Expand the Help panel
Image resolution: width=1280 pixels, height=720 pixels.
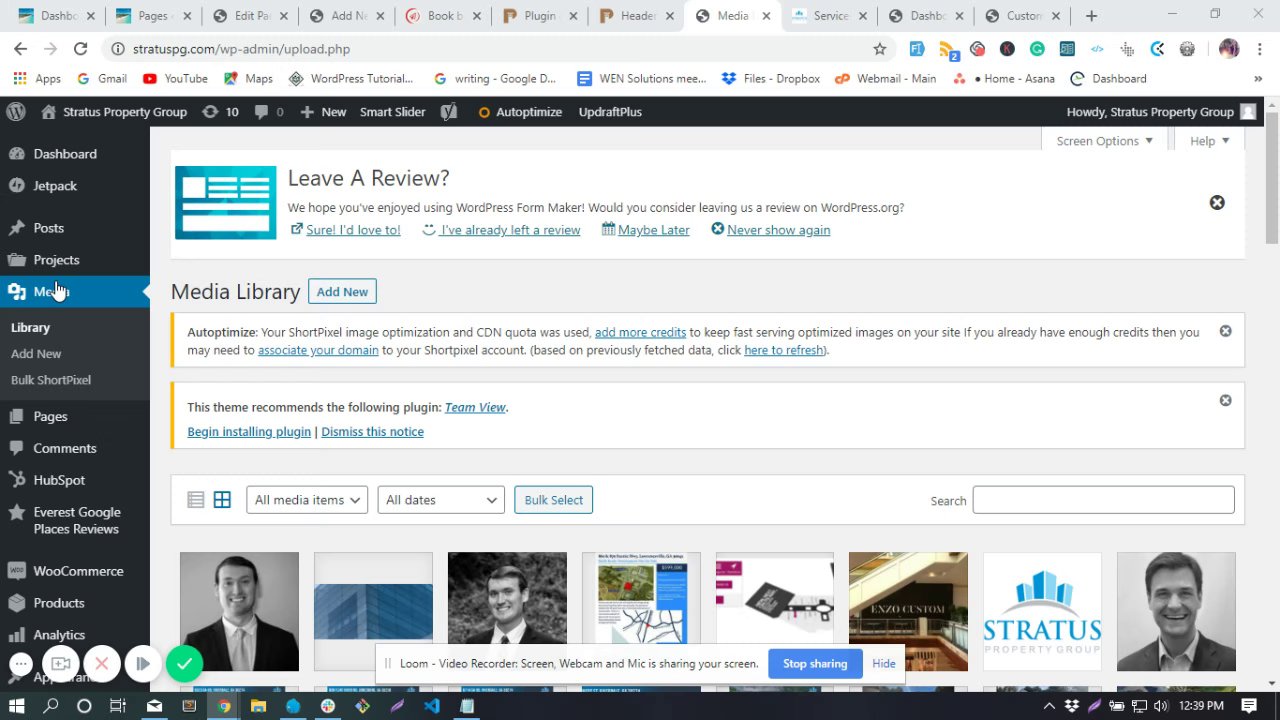coord(1209,141)
